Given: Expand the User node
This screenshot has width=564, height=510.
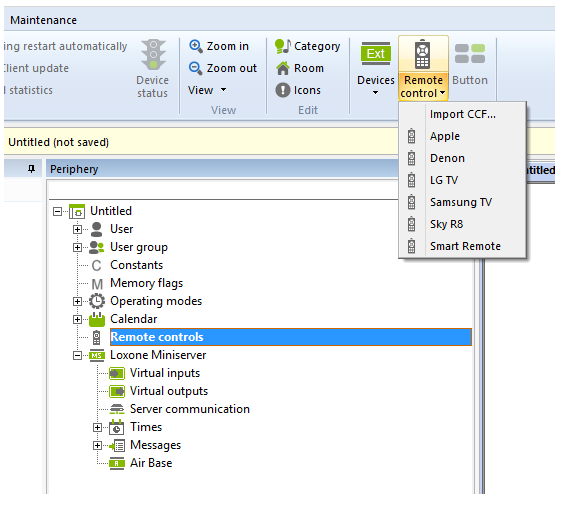Looking at the screenshot, I should click(77, 229).
